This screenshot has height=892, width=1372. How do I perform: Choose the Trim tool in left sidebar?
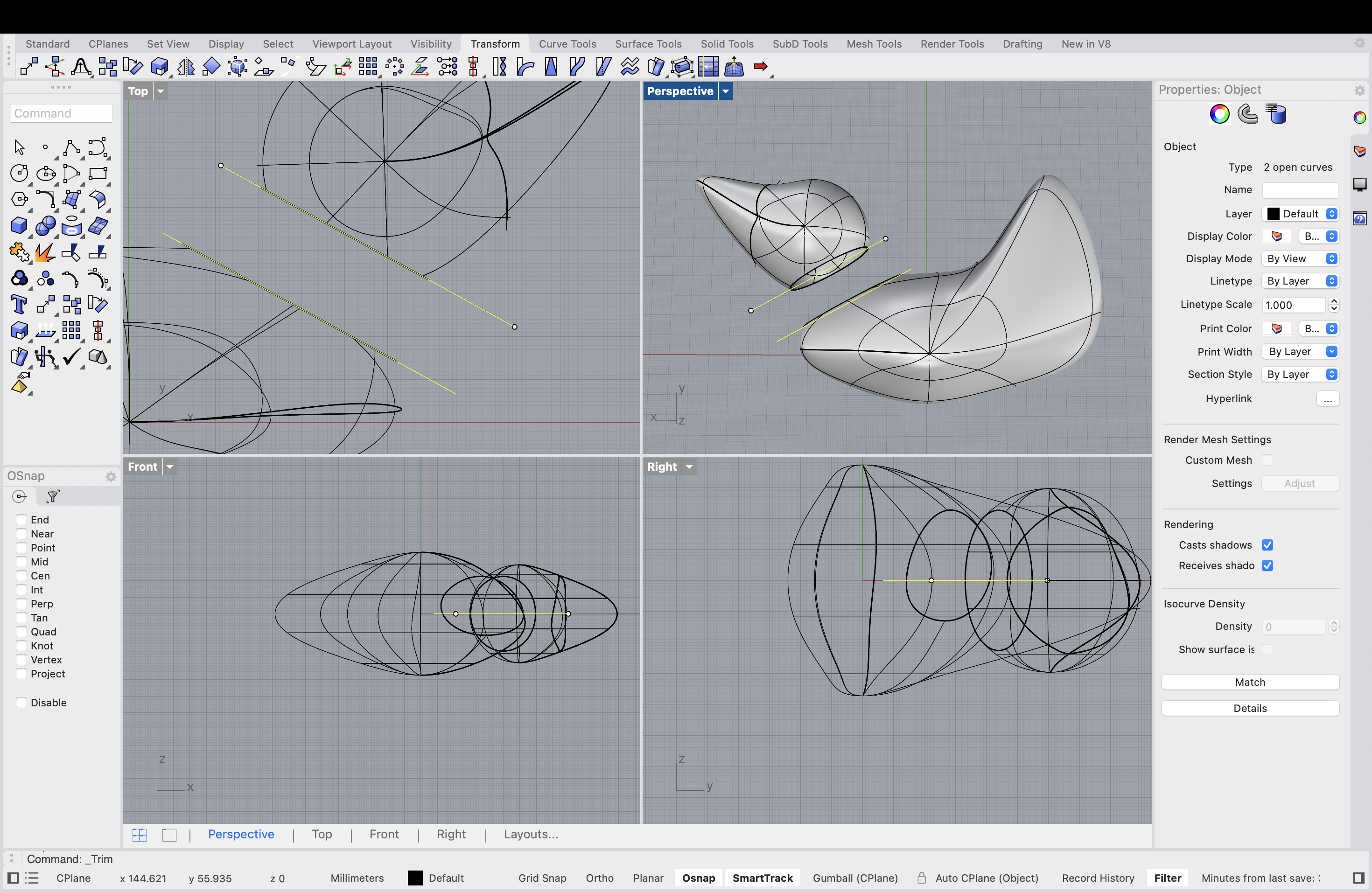71,252
